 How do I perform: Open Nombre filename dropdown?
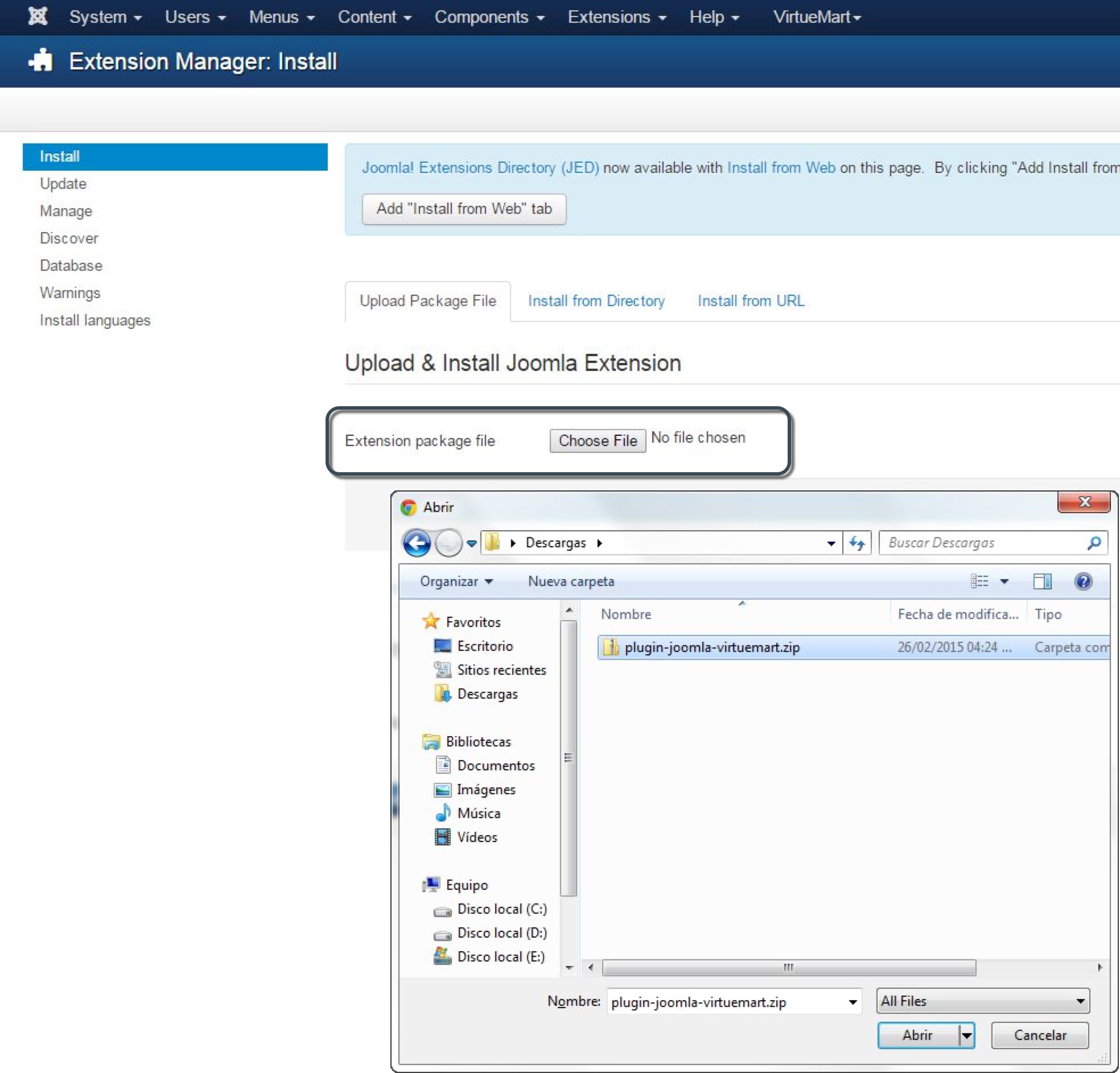click(852, 1001)
